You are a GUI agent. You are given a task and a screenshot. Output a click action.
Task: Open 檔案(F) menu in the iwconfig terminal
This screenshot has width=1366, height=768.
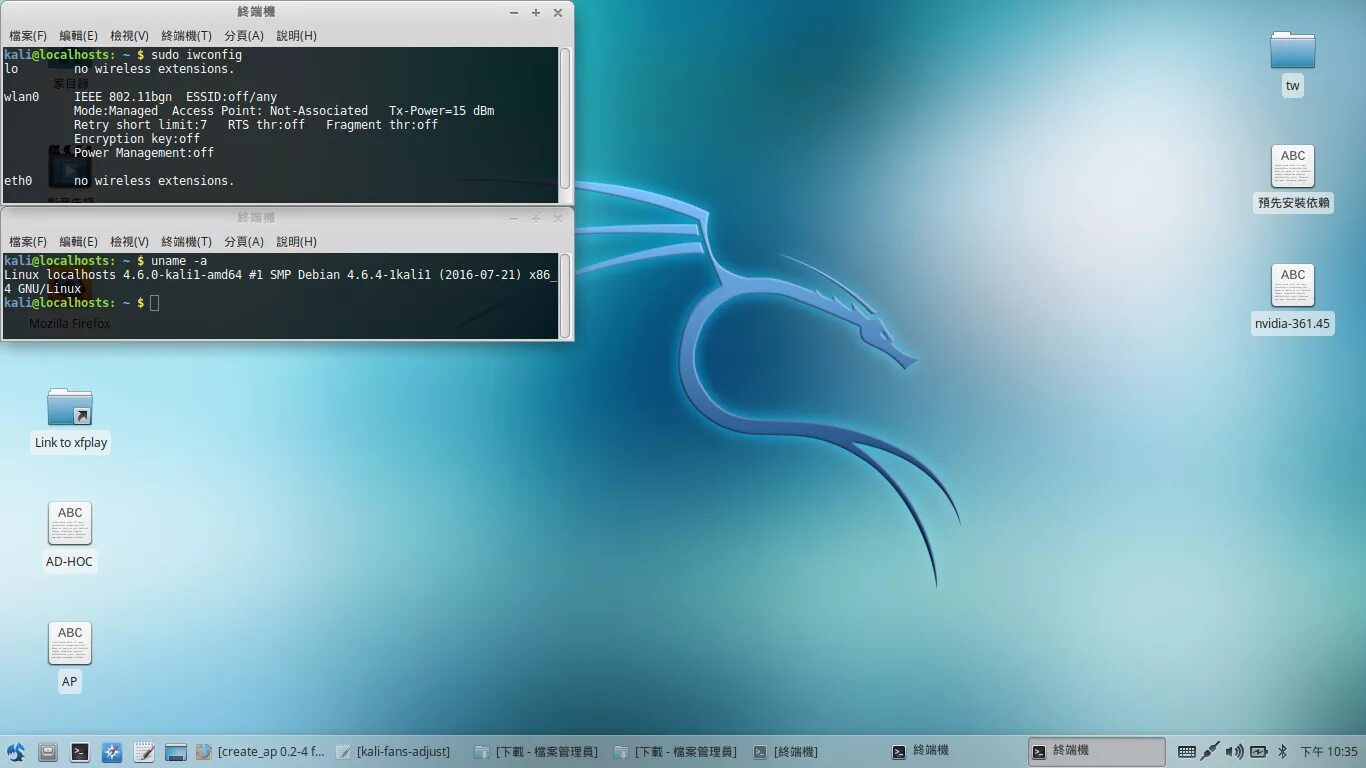click(x=28, y=35)
